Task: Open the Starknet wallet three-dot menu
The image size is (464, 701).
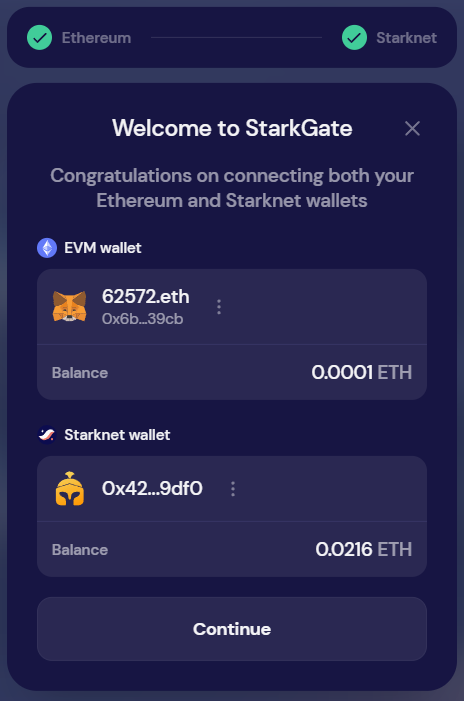Action: click(x=233, y=489)
